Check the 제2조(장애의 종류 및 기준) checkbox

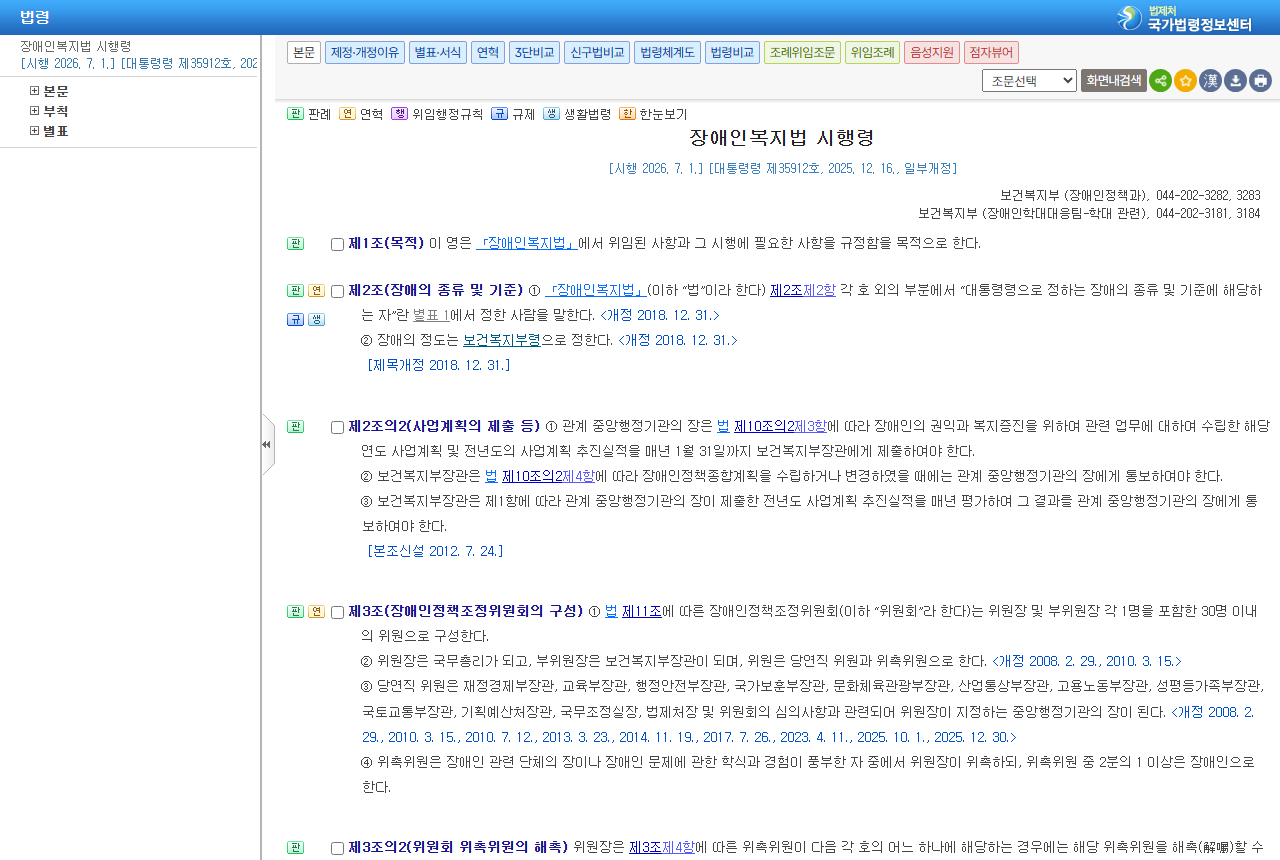(337, 292)
